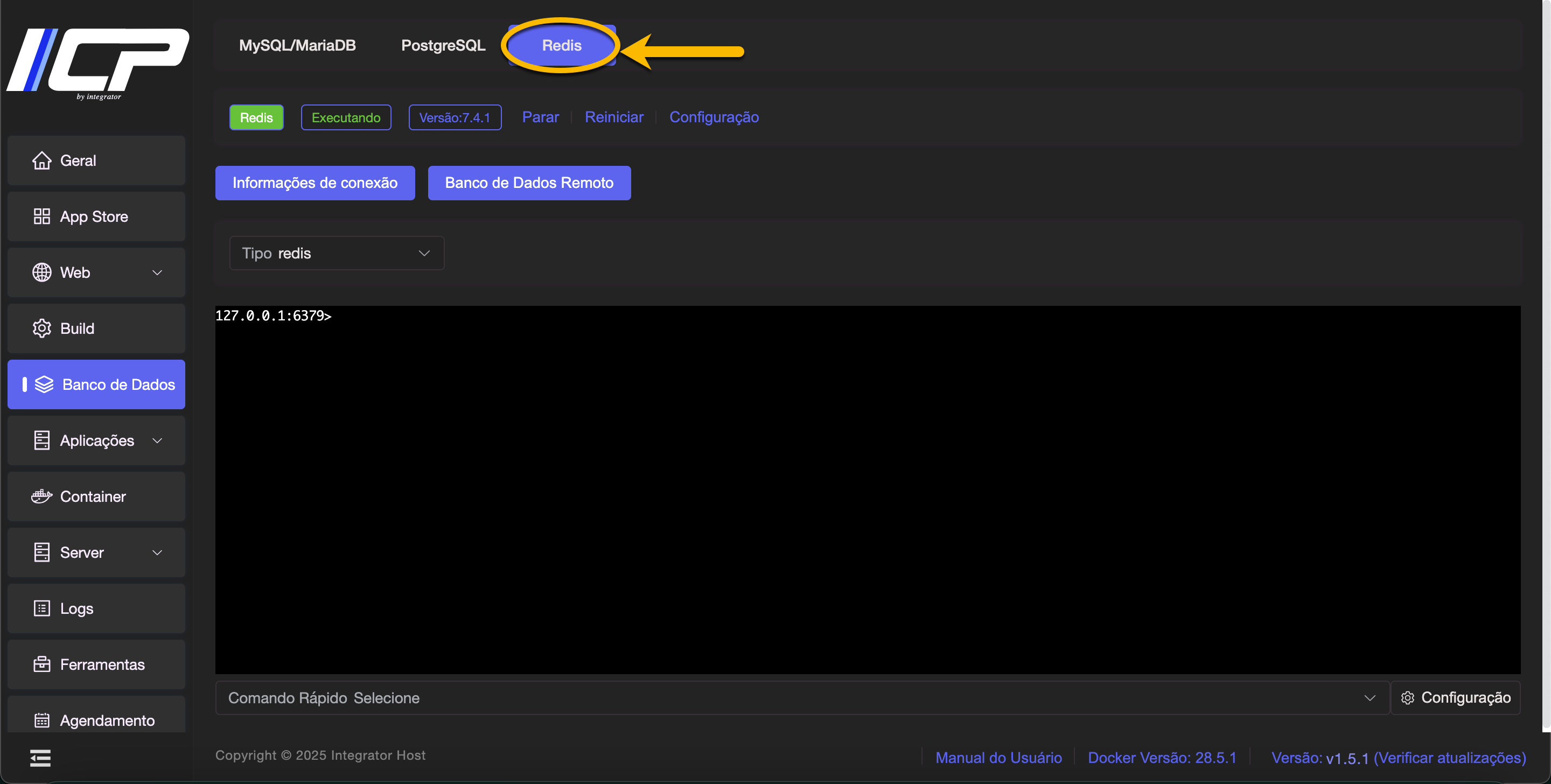Screen dimensions: 1551x784
Task: Click Informações de conexão button
Action: [315, 183]
